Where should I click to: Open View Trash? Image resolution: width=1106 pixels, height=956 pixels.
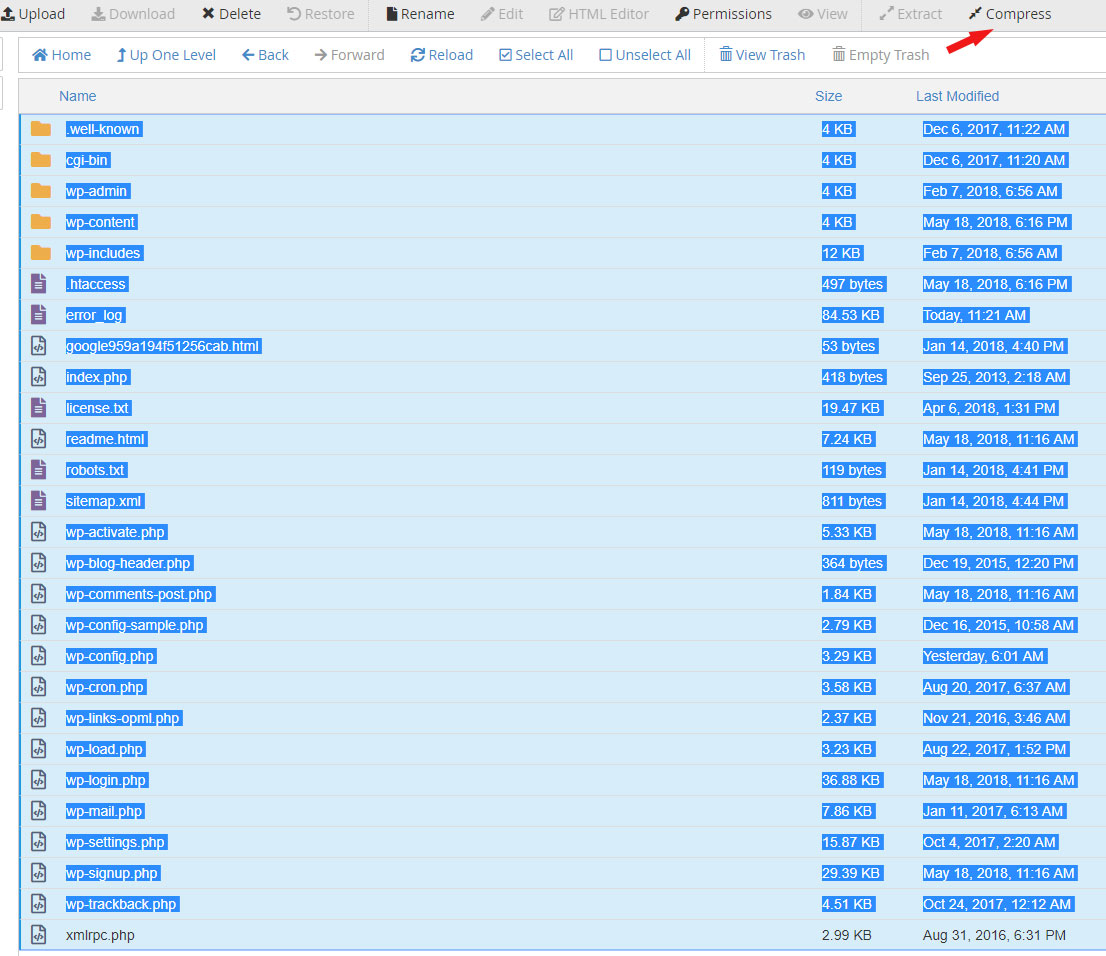click(x=762, y=55)
